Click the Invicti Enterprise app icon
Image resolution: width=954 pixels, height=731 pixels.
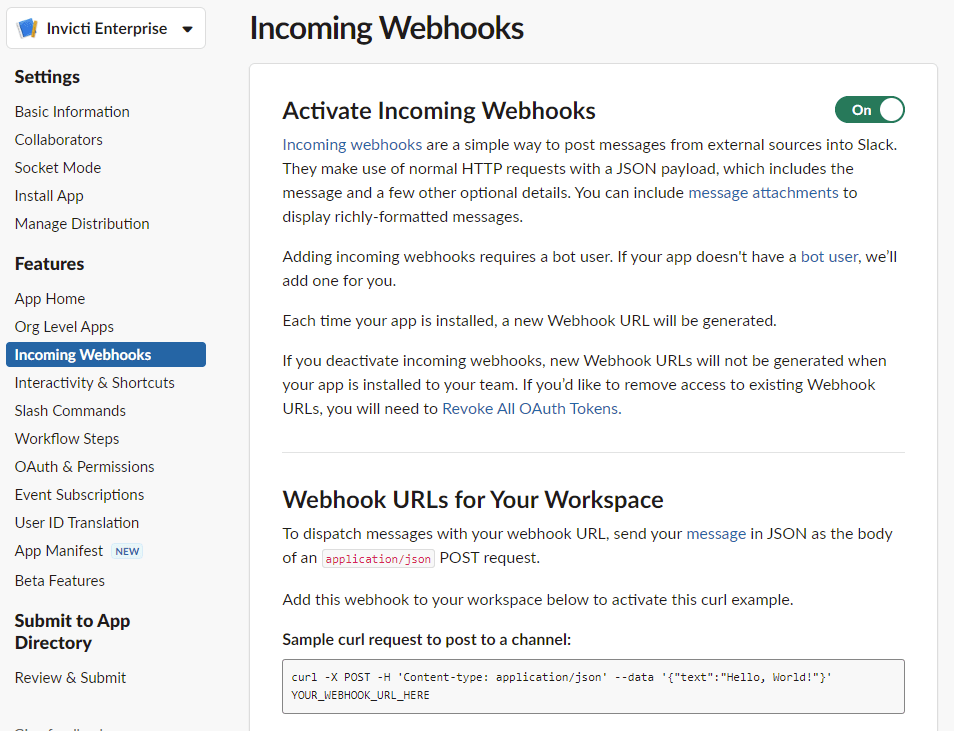[27, 29]
